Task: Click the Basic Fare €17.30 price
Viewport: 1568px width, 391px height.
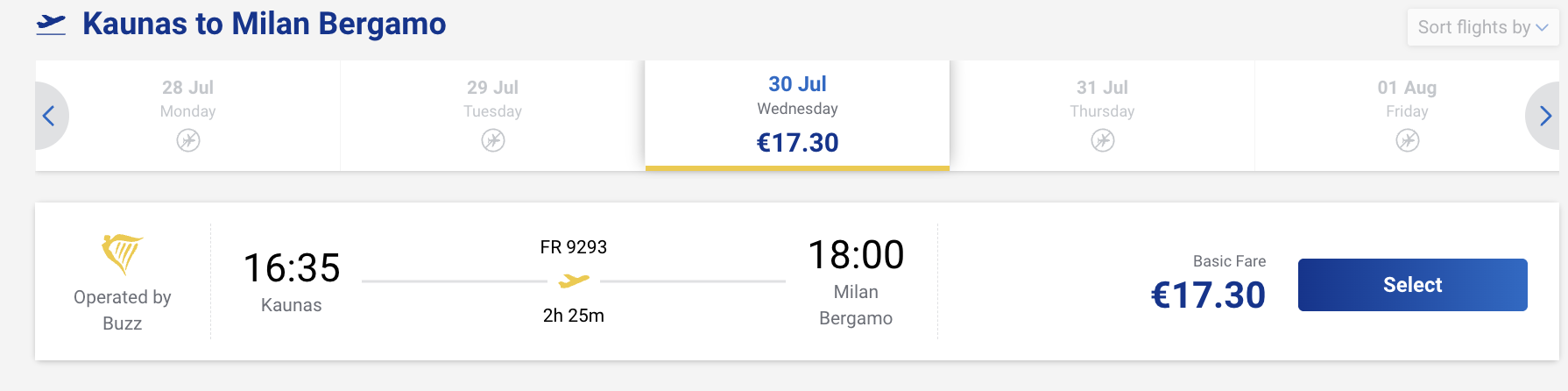Action: point(1208,295)
